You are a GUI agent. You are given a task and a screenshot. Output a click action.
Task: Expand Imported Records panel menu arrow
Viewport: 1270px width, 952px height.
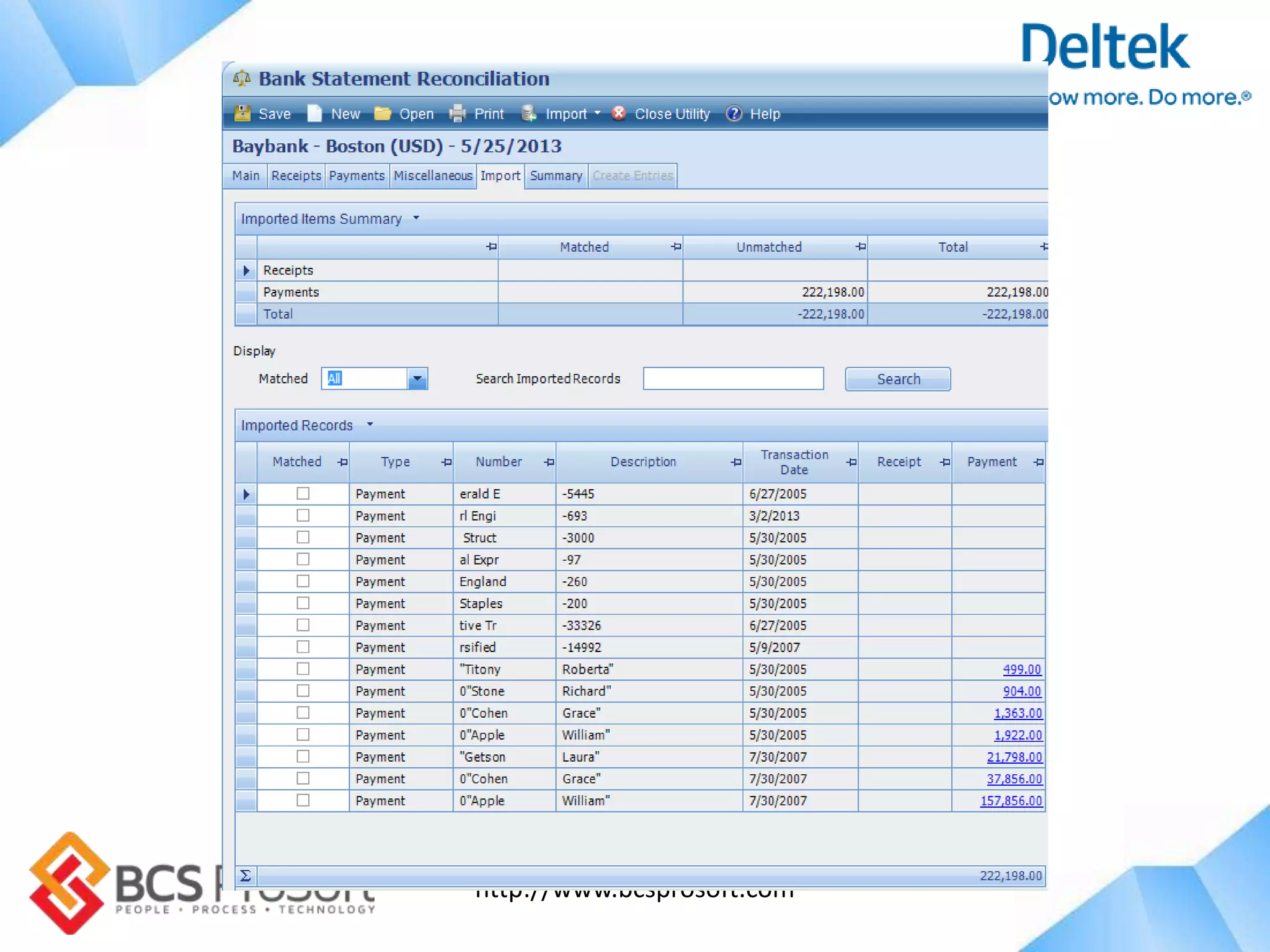click(370, 425)
